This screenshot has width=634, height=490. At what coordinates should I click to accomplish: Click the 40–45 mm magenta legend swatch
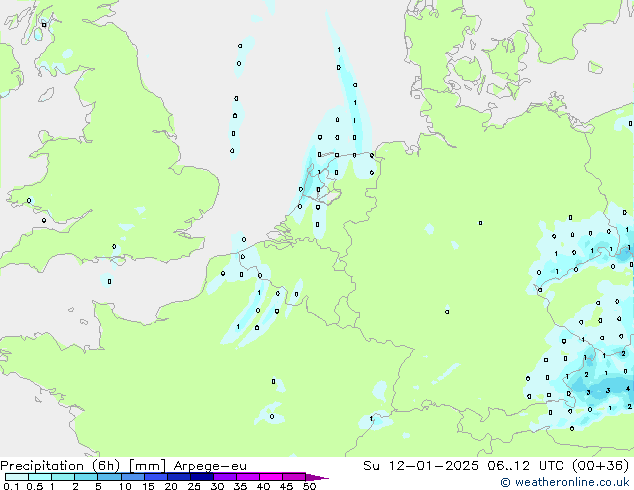coord(271,477)
